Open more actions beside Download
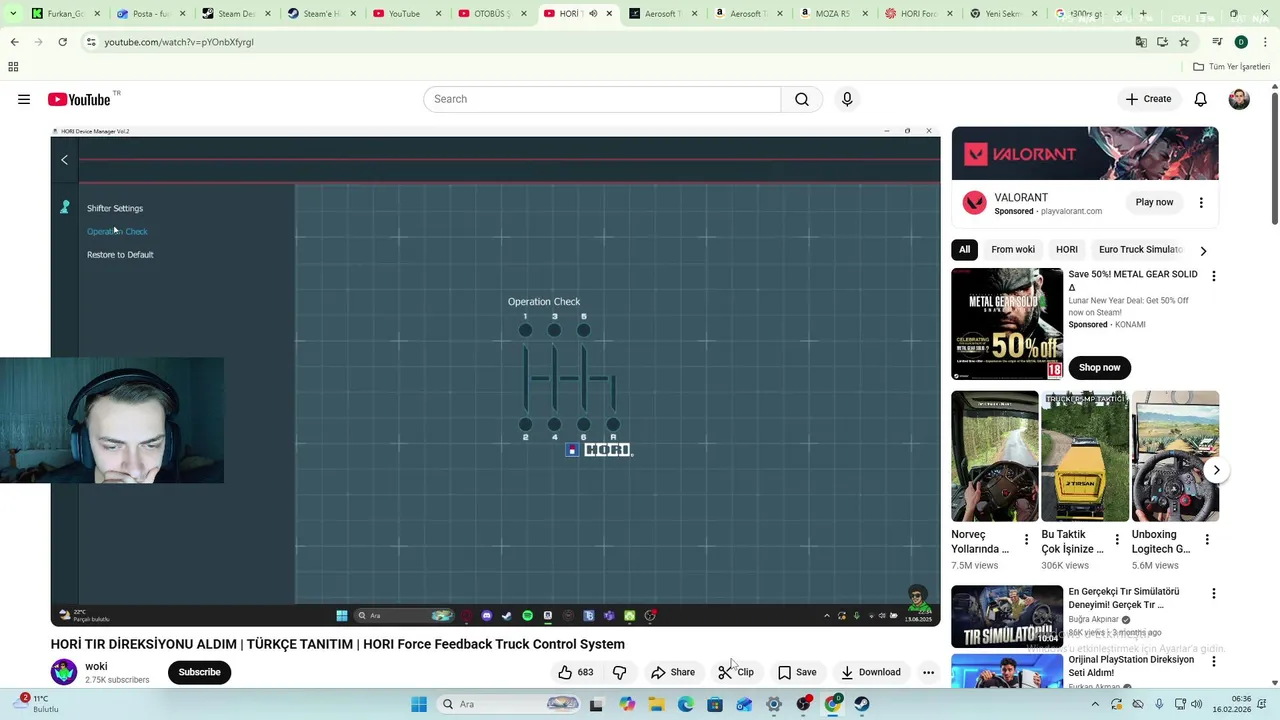 (x=928, y=672)
